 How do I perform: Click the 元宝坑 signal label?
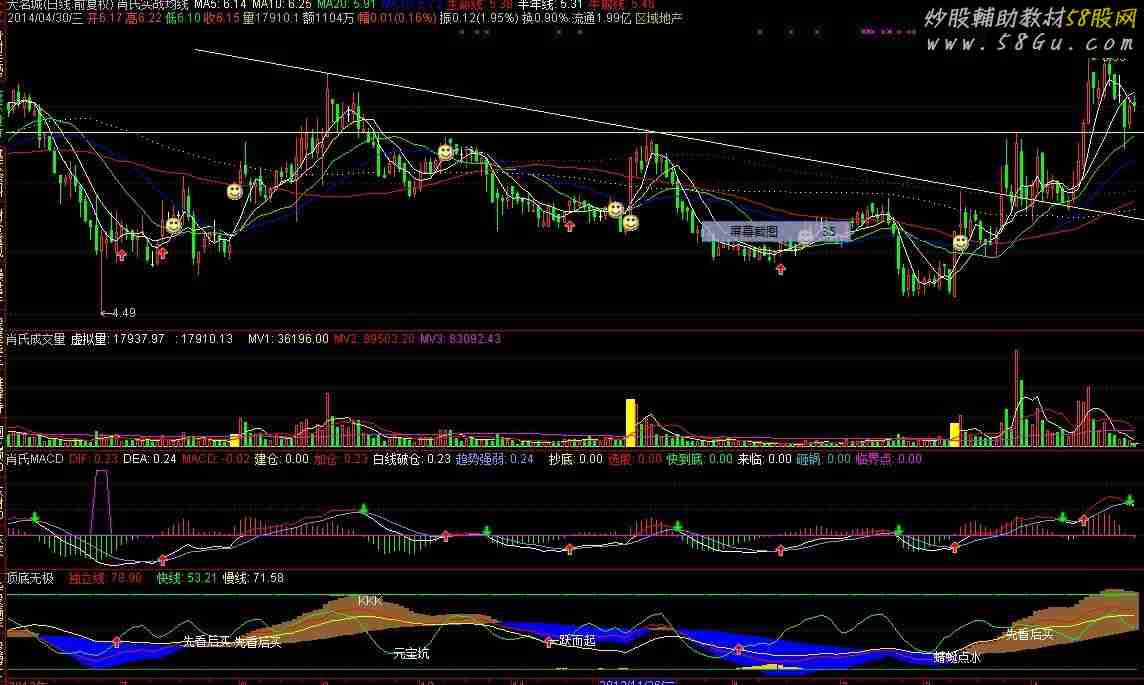(411, 654)
